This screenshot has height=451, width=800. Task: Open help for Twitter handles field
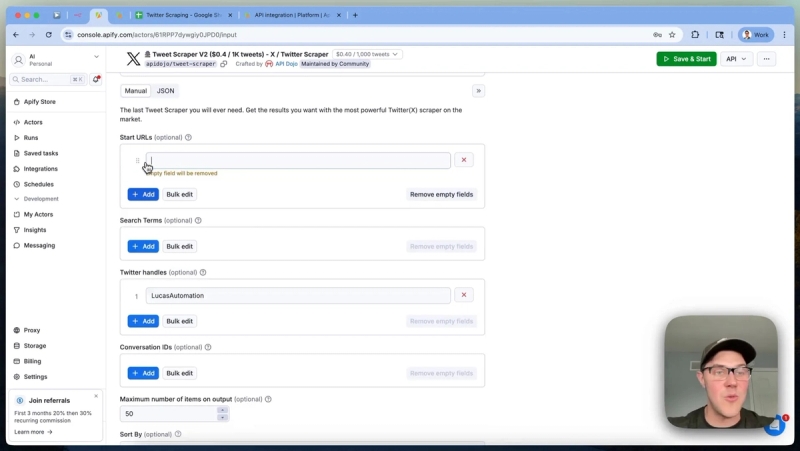pyautogui.click(x=203, y=272)
